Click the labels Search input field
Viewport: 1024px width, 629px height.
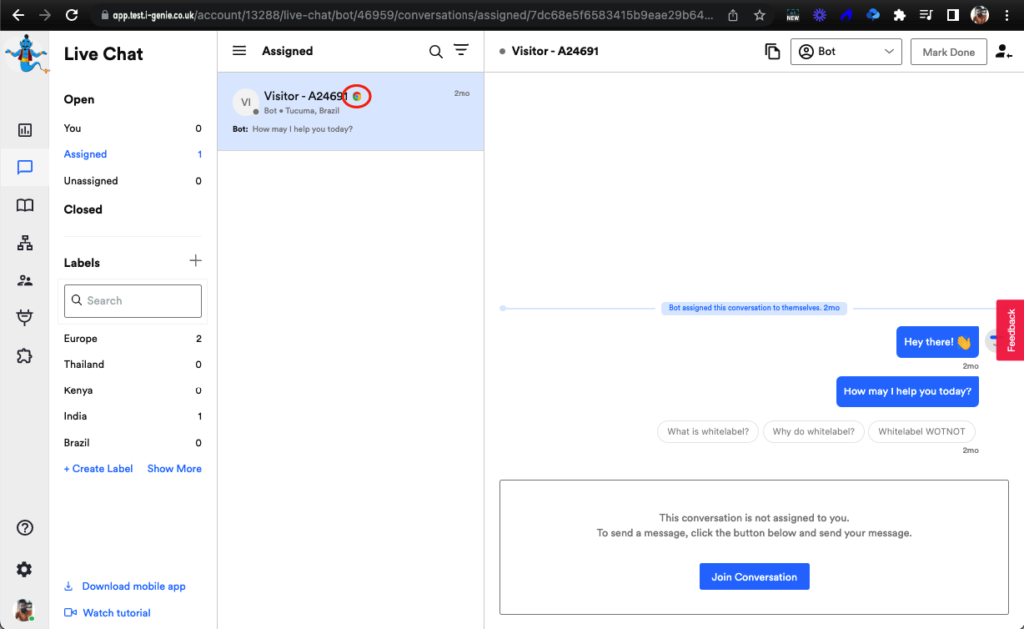133,301
